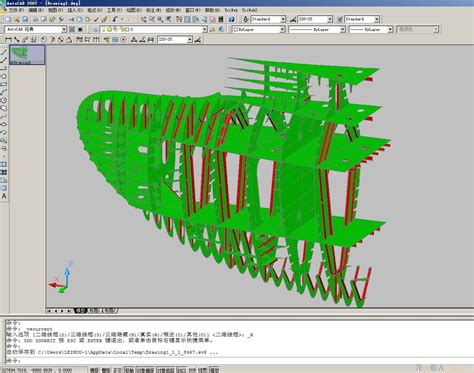Viewport: 474px width, 373px height.
Task: Open the 文件(F) menu
Action: (x=16, y=10)
